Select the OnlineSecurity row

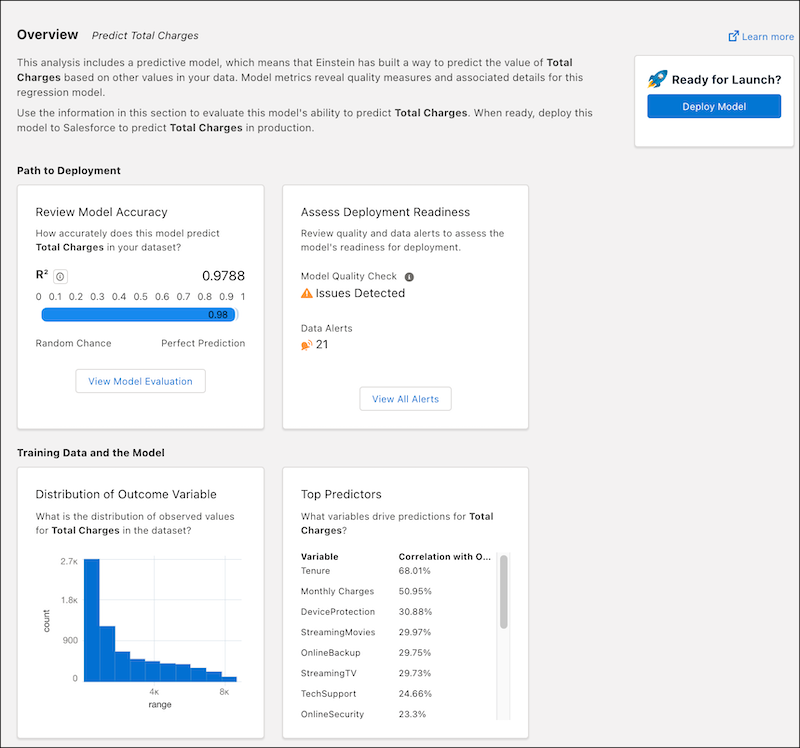[396, 714]
